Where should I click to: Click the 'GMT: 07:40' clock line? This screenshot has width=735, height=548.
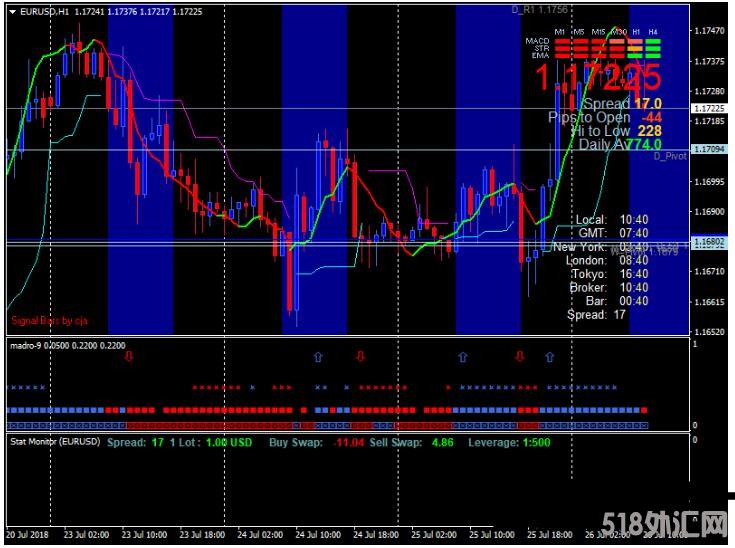coord(614,233)
